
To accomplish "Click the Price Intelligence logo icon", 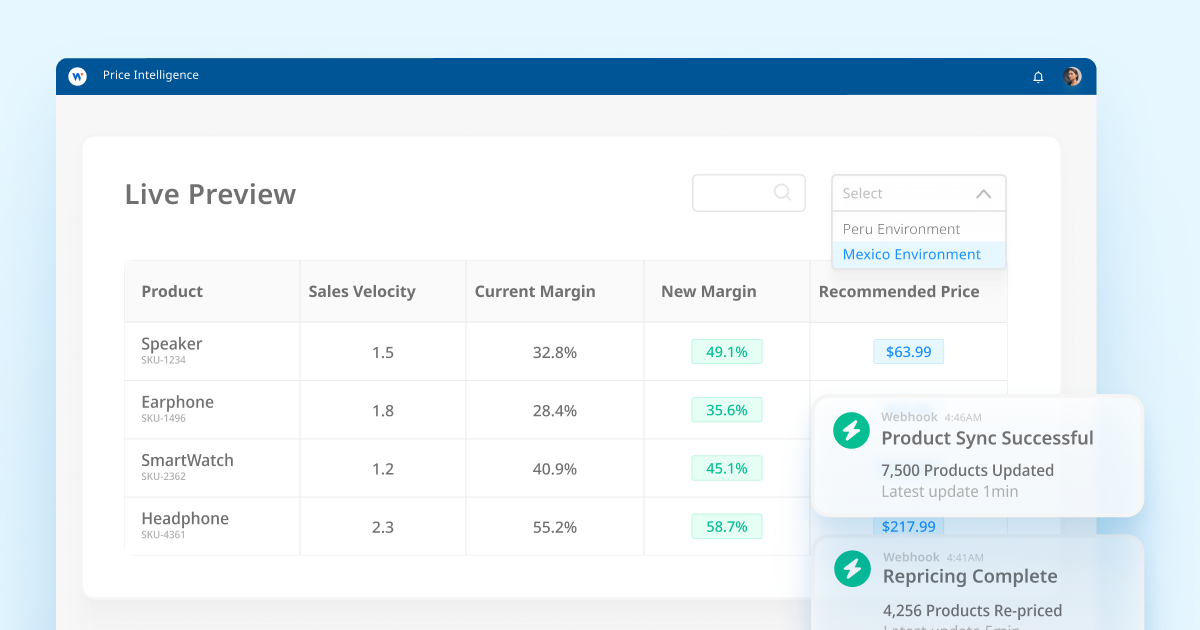I will (77, 76).
